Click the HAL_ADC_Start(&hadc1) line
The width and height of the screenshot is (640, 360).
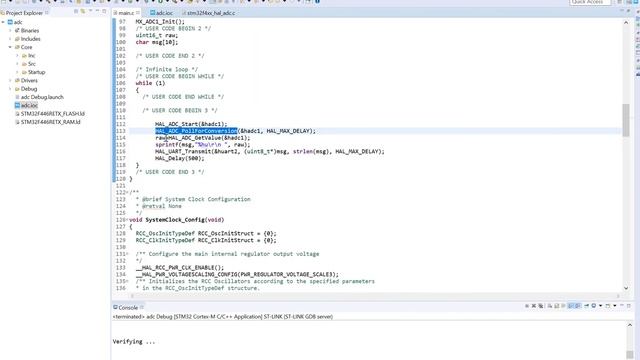191,124
